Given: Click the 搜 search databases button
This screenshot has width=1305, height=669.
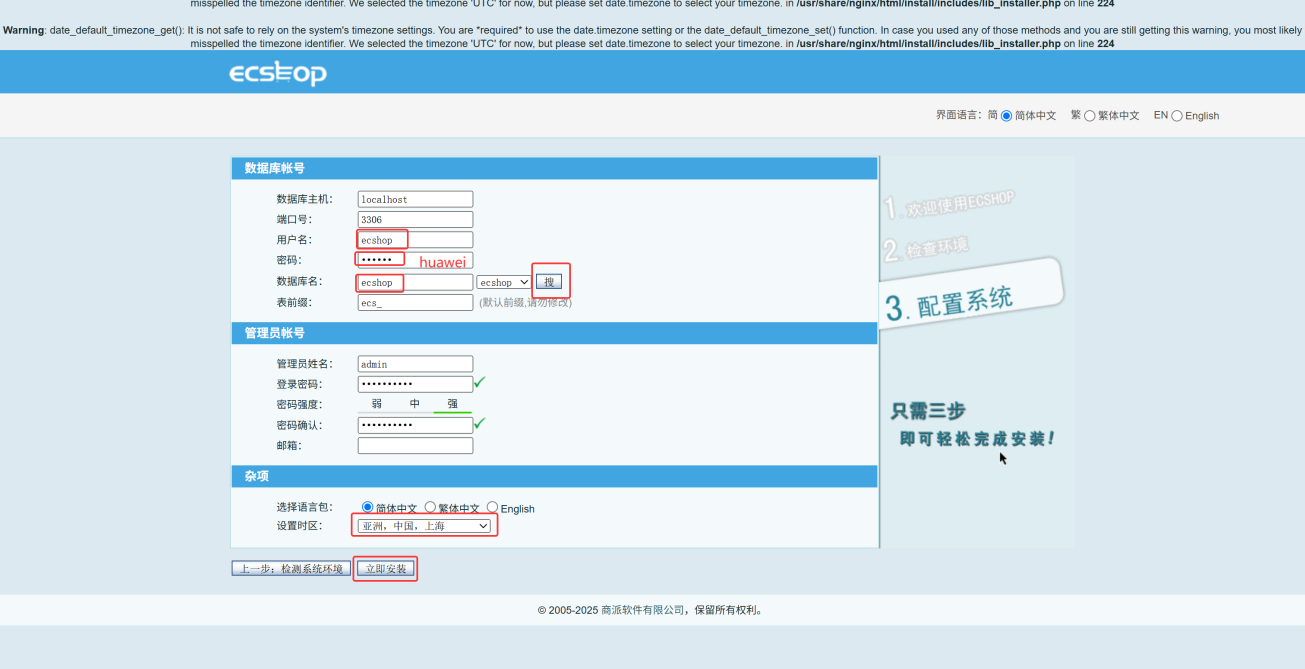Looking at the screenshot, I should [x=548, y=282].
